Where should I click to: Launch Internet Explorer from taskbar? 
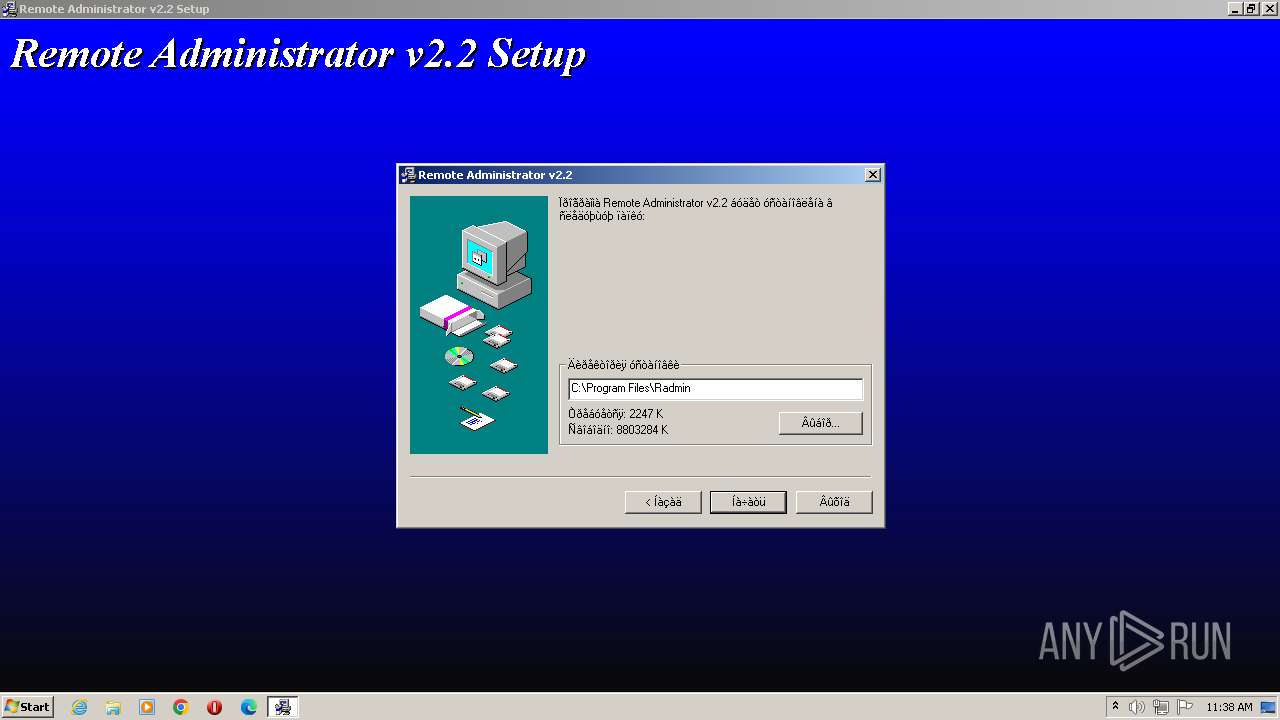coord(79,707)
